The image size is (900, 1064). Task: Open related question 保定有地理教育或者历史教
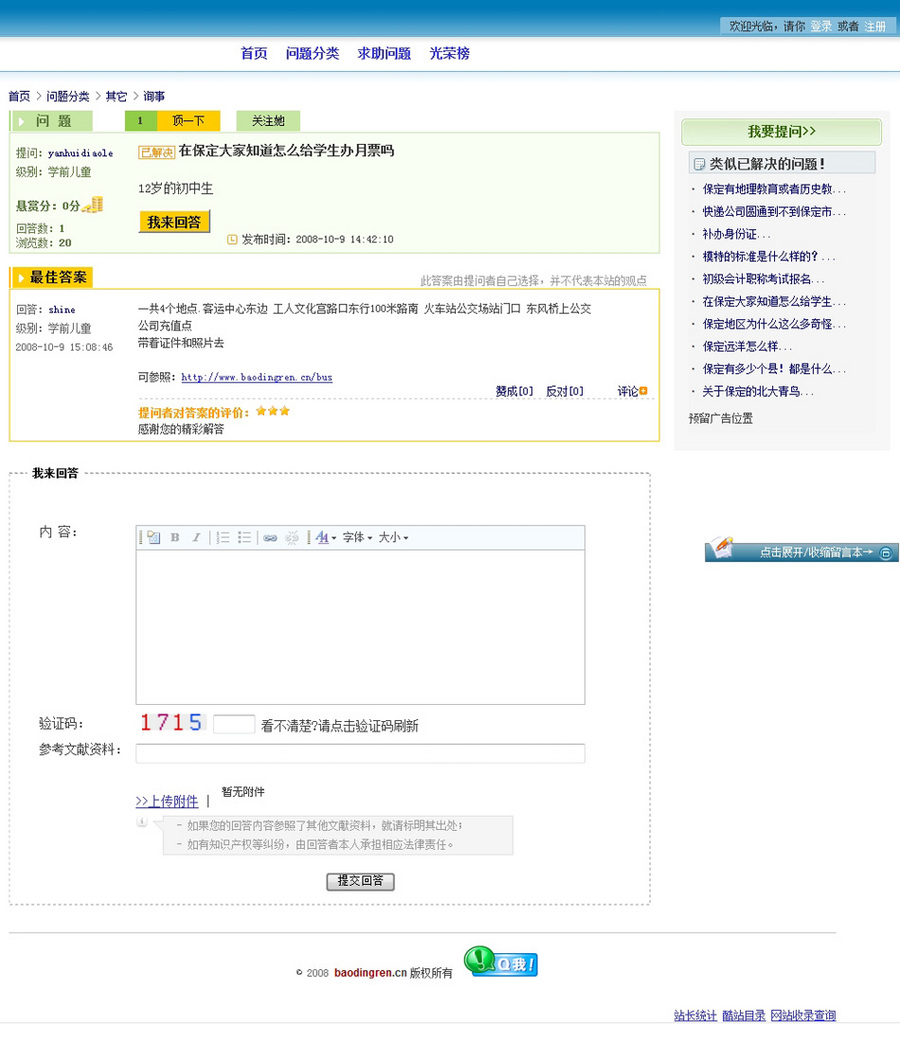coord(774,189)
